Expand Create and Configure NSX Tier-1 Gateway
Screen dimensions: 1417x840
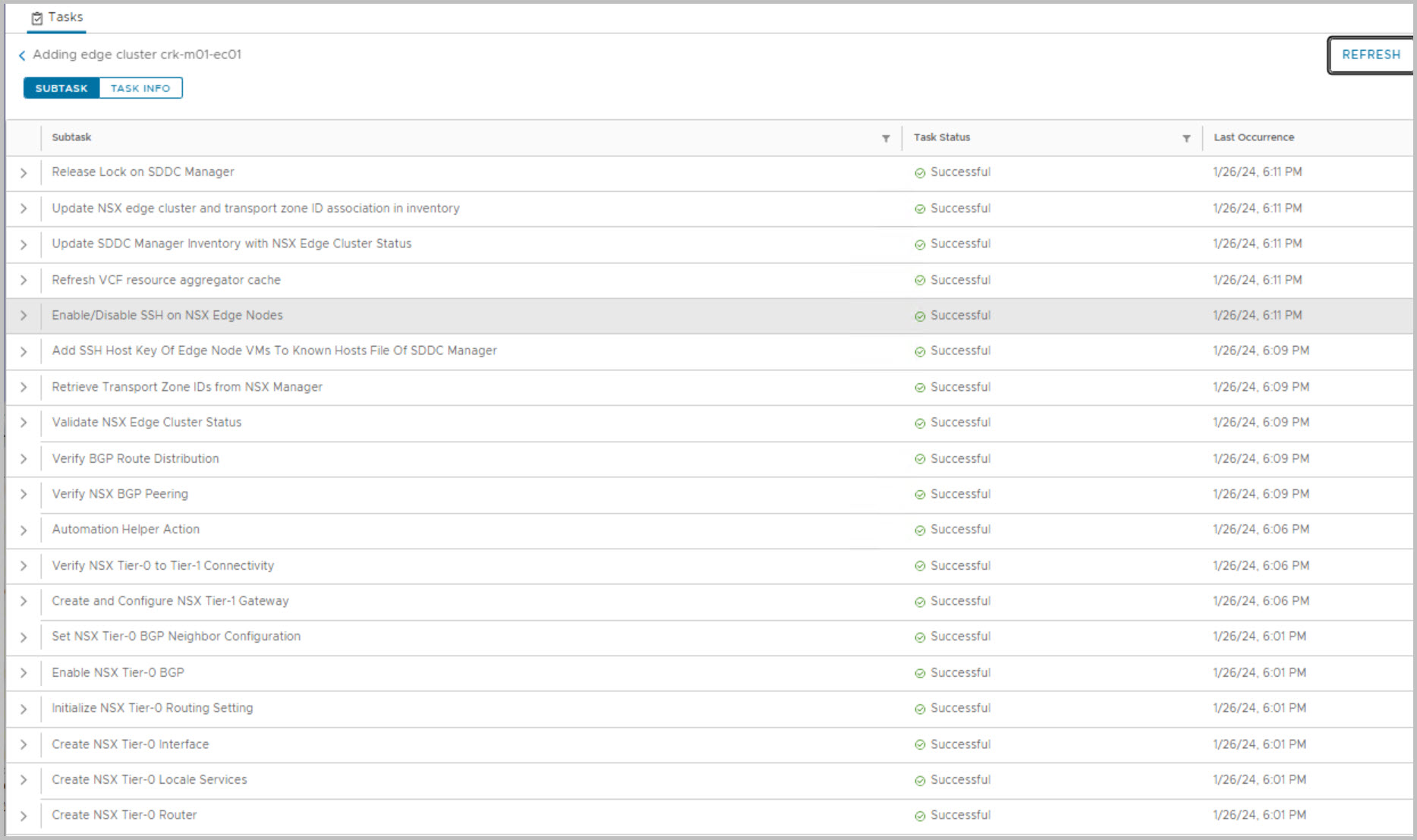click(24, 602)
